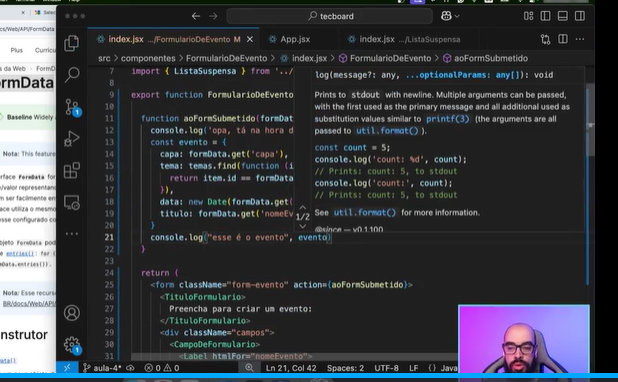This screenshot has height=382, width=618.
Task: Click line number 21 in gutter
Action: point(109,237)
